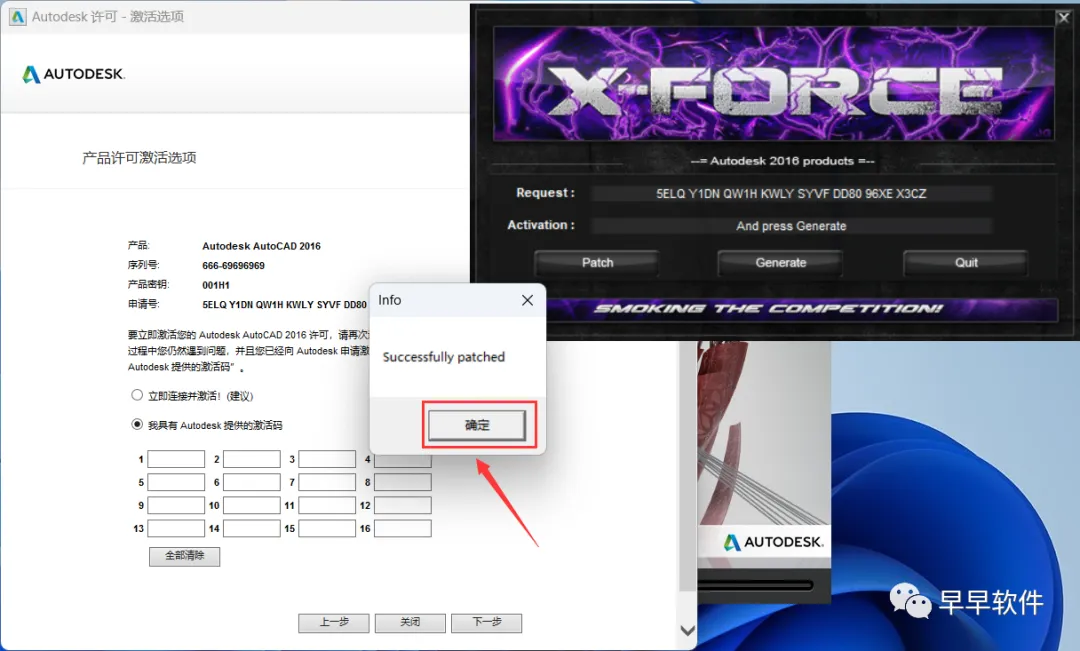Click the scrollbar down arrow in Autodesk window

tap(687, 630)
